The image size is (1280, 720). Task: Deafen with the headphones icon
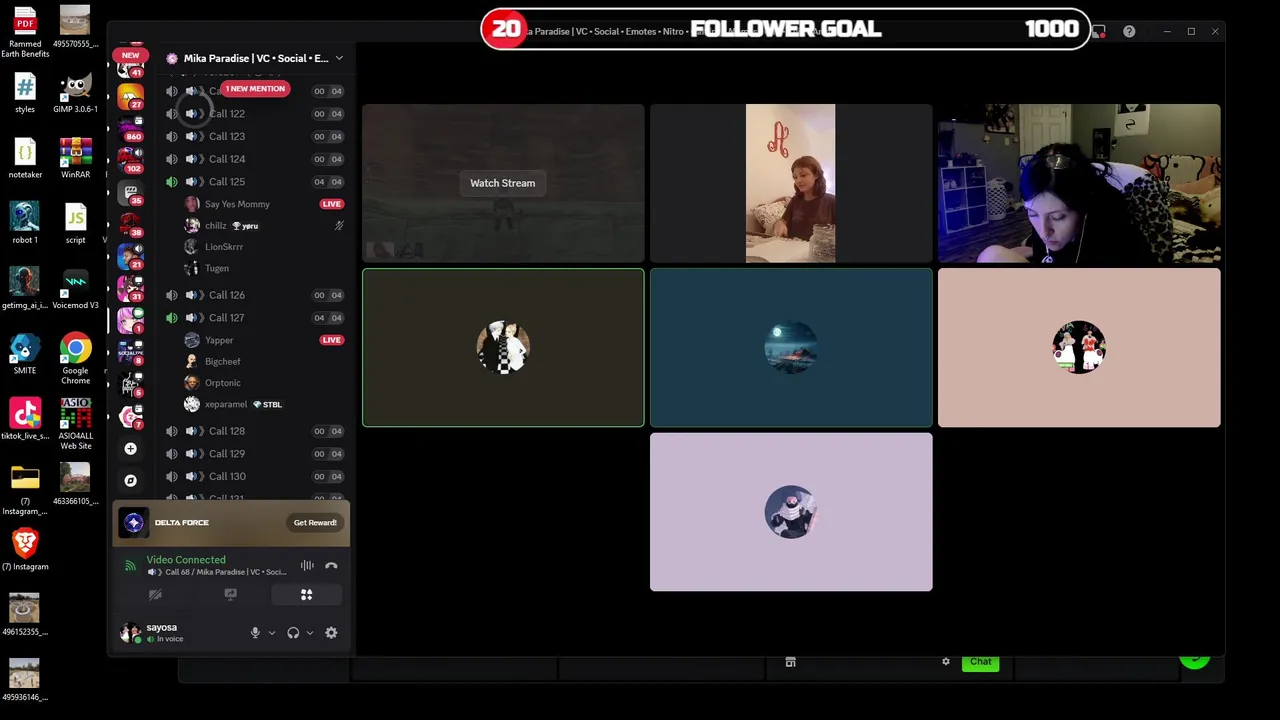[x=293, y=632]
